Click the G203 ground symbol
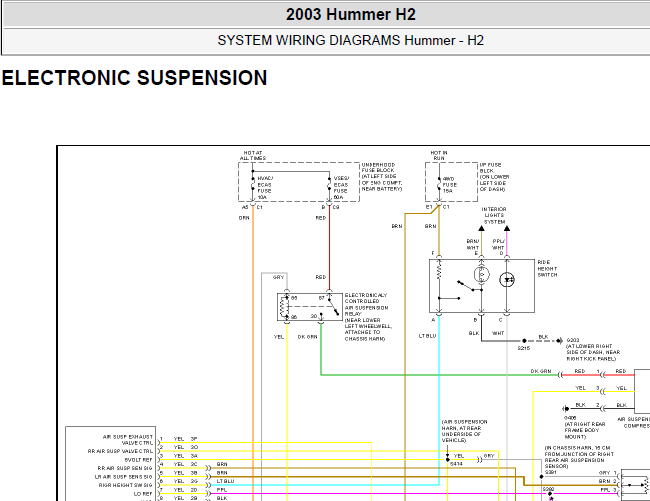This screenshot has height=501, width=650. [x=560, y=341]
